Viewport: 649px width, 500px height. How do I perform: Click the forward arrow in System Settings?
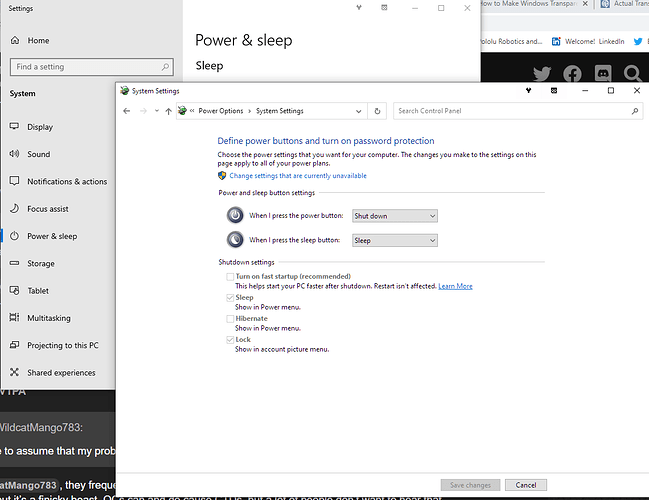(x=143, y=111)
